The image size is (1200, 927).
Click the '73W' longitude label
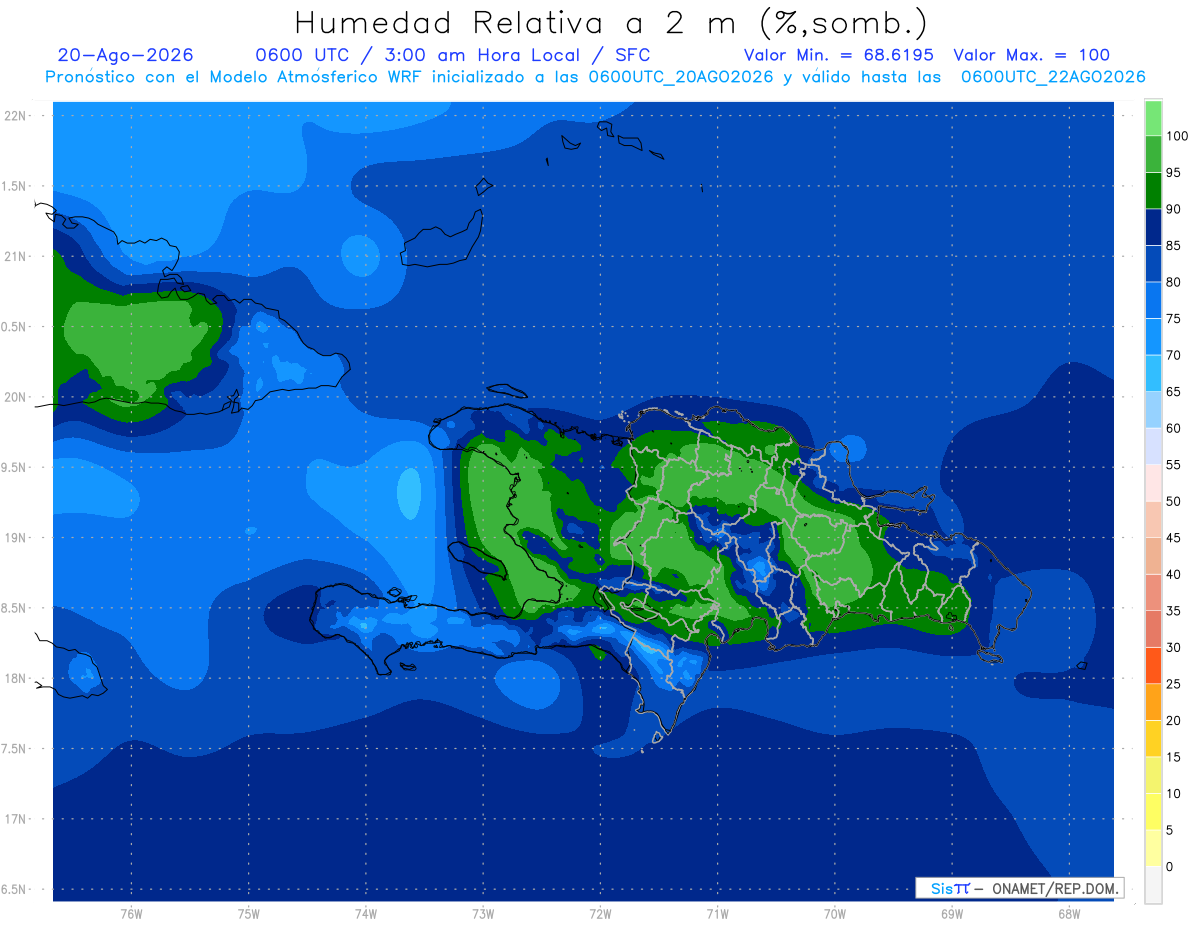(x=483, y=914)
